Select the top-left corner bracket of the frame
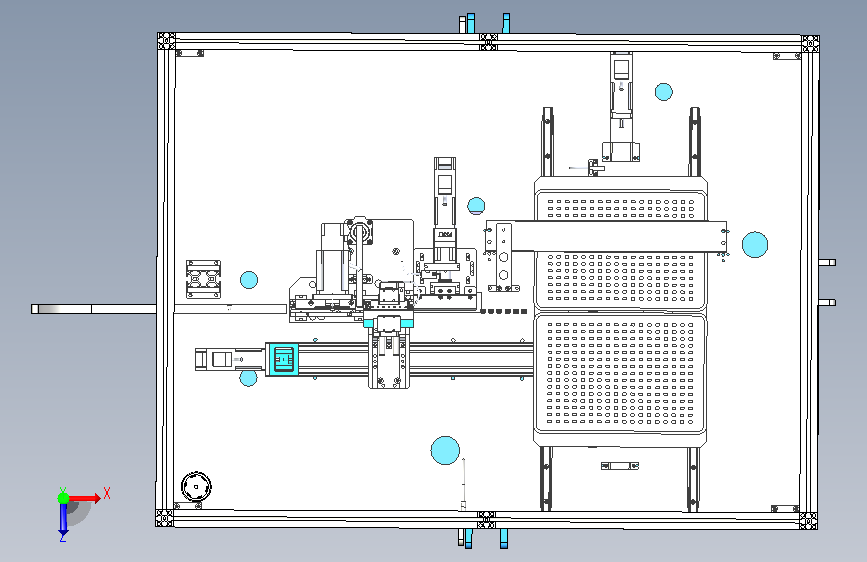Image resolution: width=867 pixels, height=562 pixels. pyautogui.click(x=166, y=41)
